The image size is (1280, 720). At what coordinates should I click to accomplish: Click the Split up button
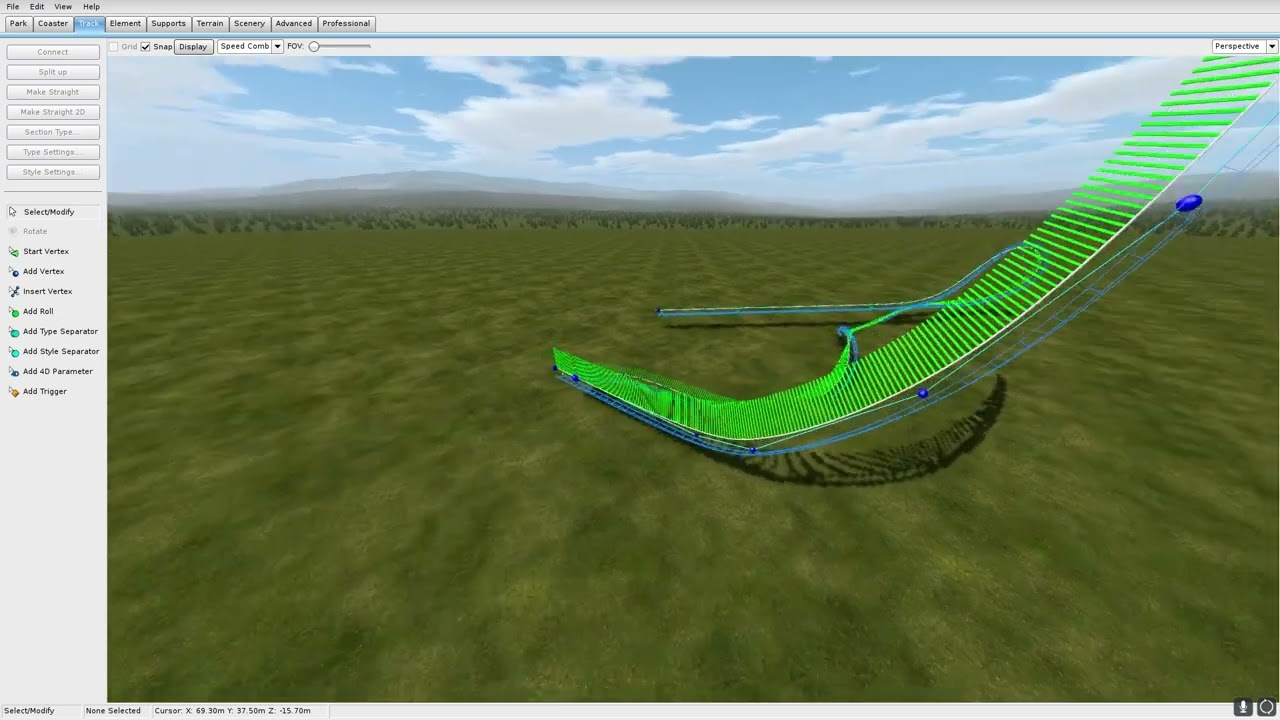53,72
